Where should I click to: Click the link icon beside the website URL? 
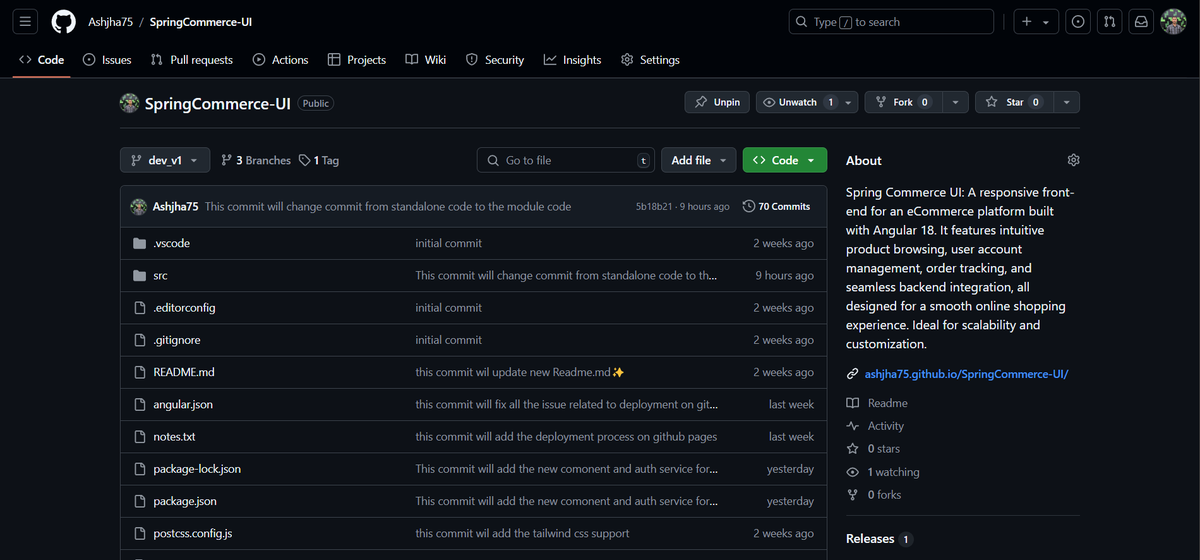[x=852, y=374]
